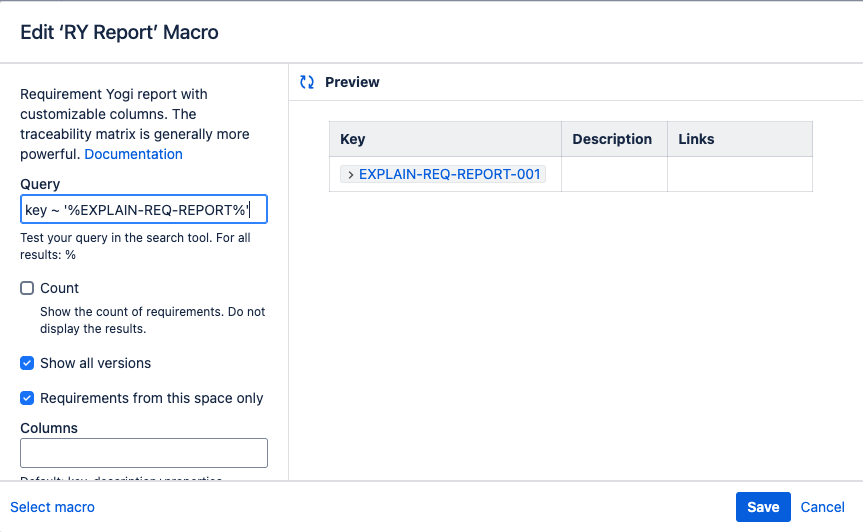The image size is (863, 532).
Task: Click into the Columns text box
Action: coord(143,453)
